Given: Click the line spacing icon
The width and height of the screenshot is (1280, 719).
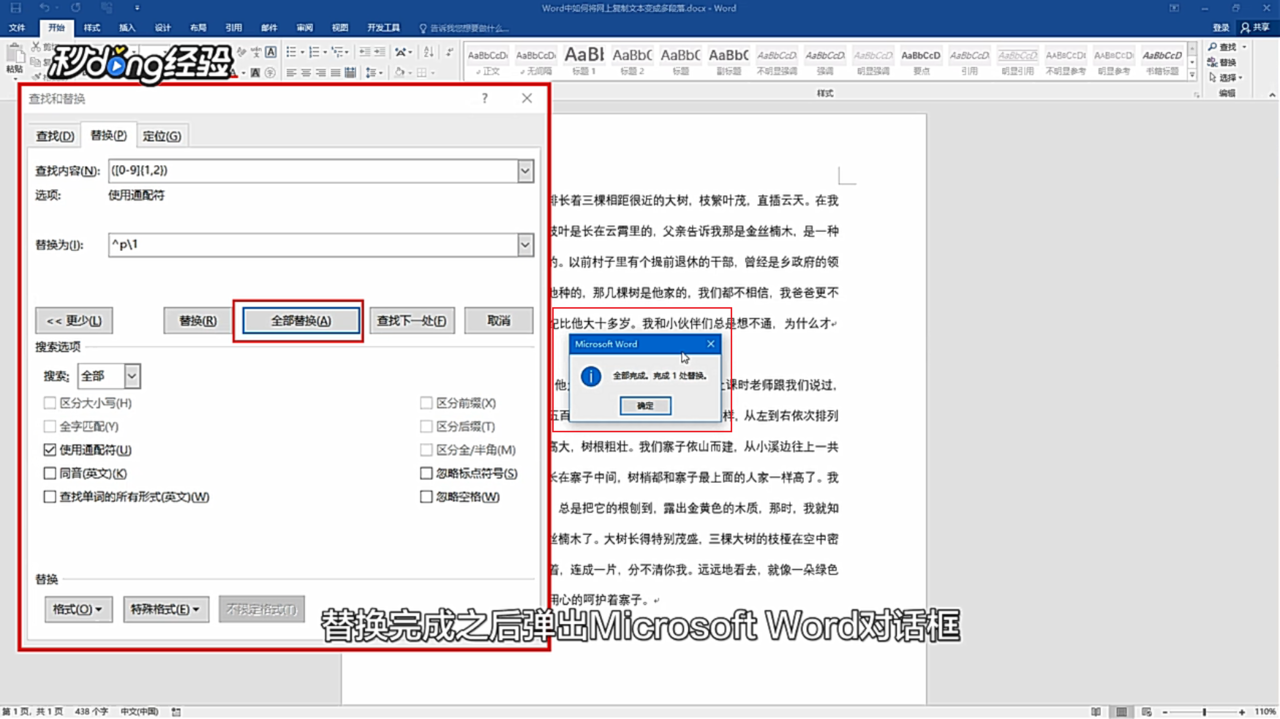Looking at the screenshot, I should 371,72.
